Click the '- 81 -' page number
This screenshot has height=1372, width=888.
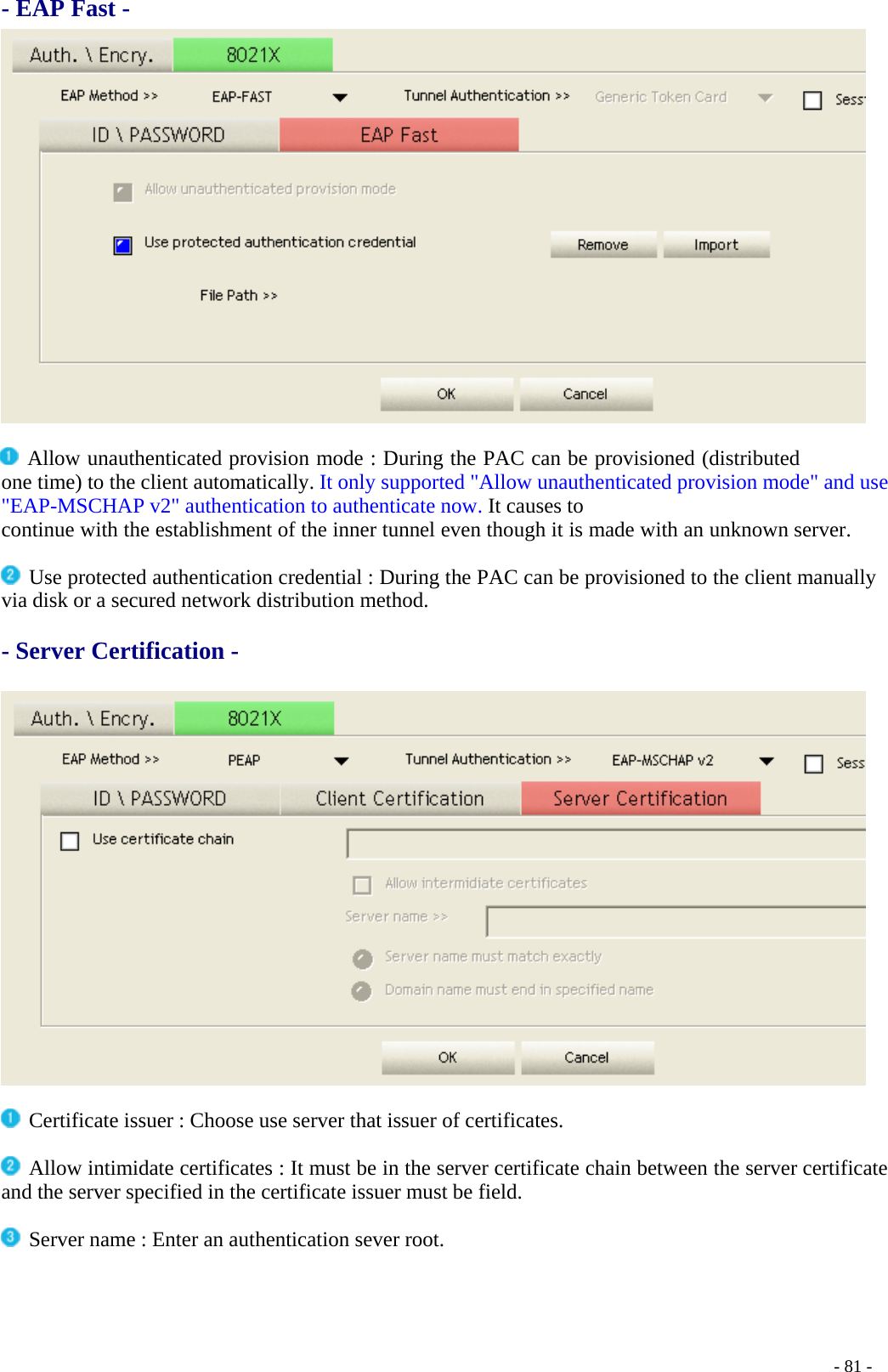tap(853, 1365)
